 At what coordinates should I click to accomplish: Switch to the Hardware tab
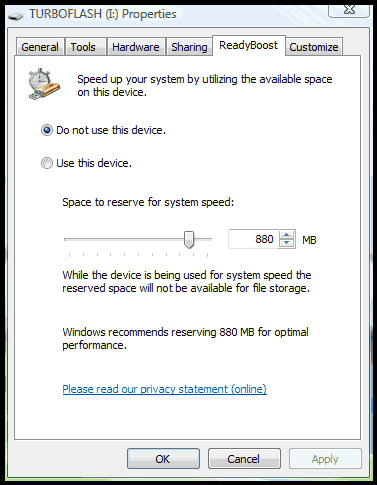coord(136,47)
